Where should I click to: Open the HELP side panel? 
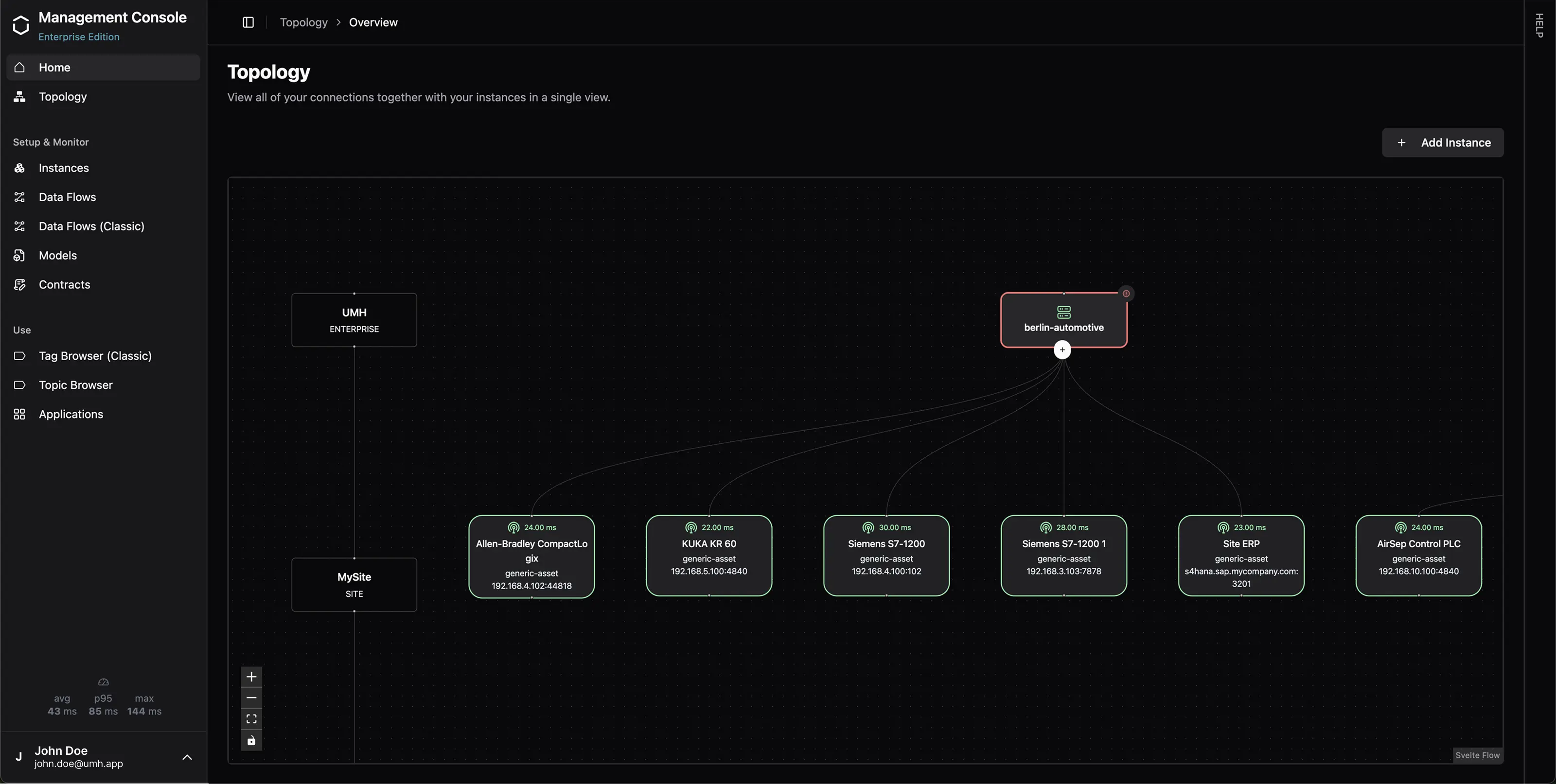tap(1539, 25)
